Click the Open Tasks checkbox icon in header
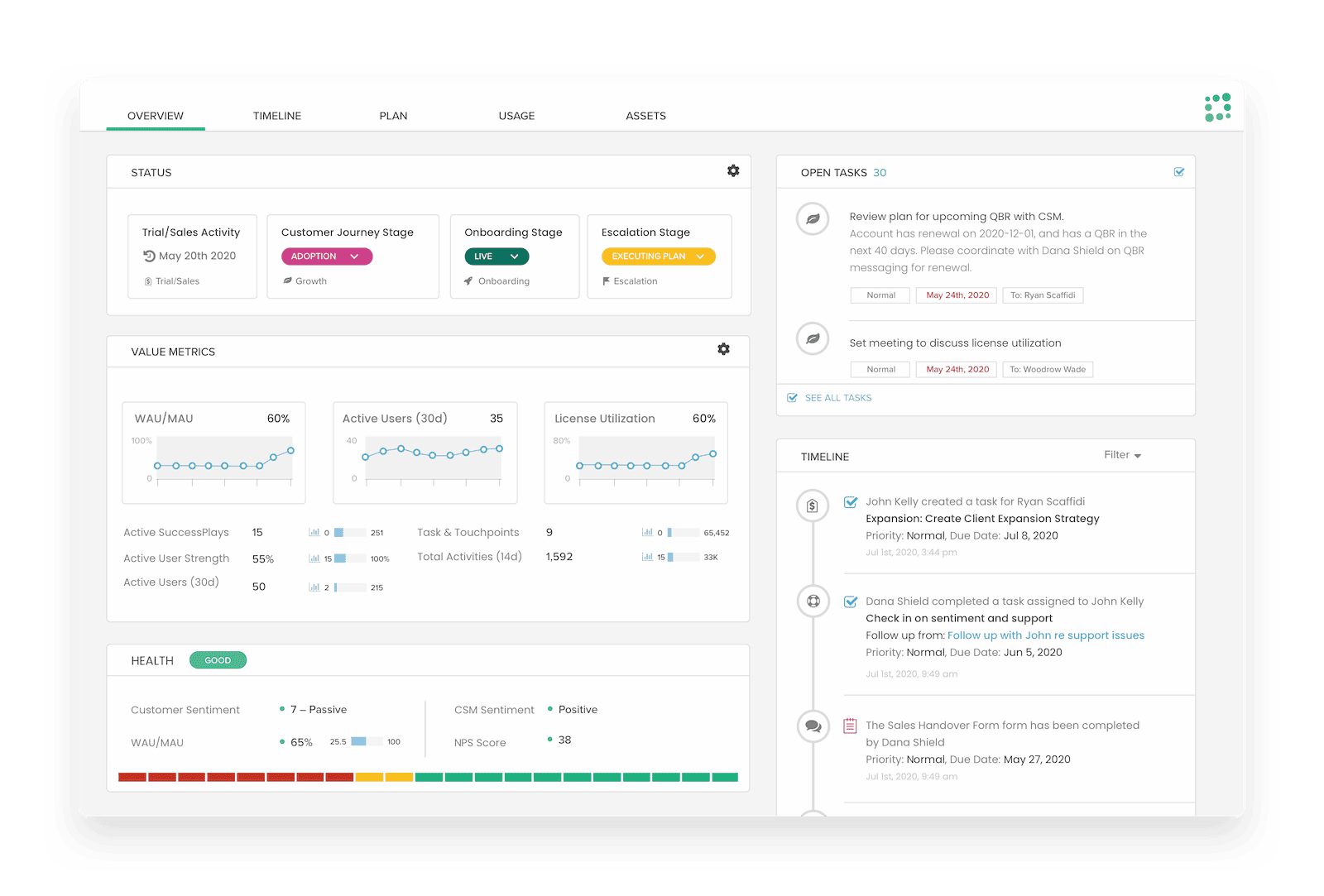 coord(1178,172)
